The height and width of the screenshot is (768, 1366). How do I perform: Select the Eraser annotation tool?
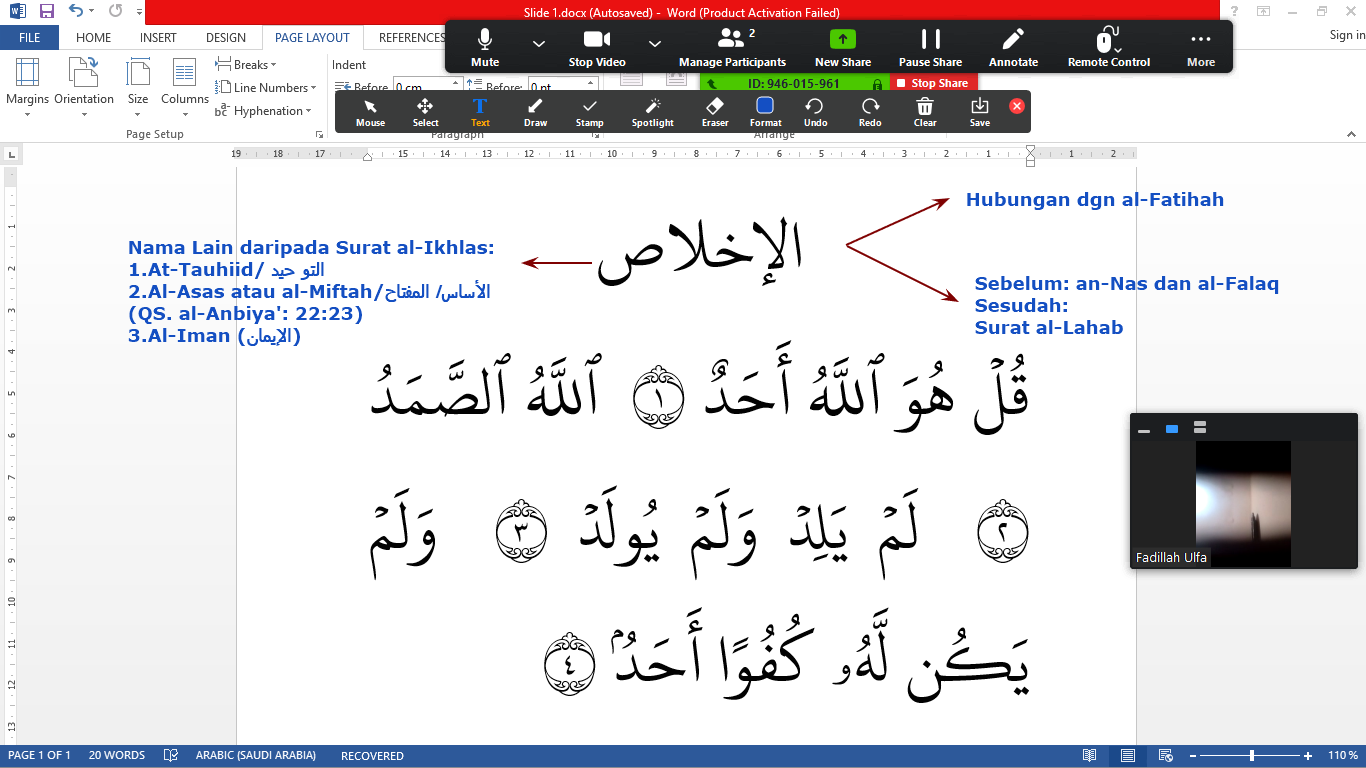pos(714,111)
